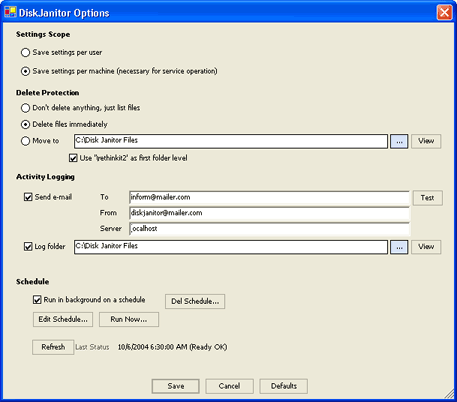Click the Settings Scope heading
The image size is (457, 402).
43,34
